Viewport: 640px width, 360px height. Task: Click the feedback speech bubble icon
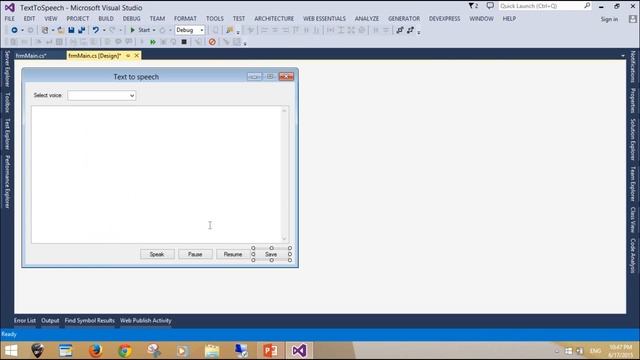coord(490,6)
